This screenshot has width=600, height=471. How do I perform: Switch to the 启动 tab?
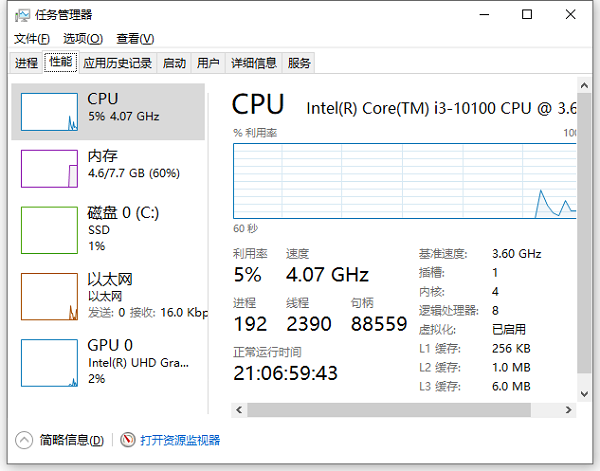(174, 63)
